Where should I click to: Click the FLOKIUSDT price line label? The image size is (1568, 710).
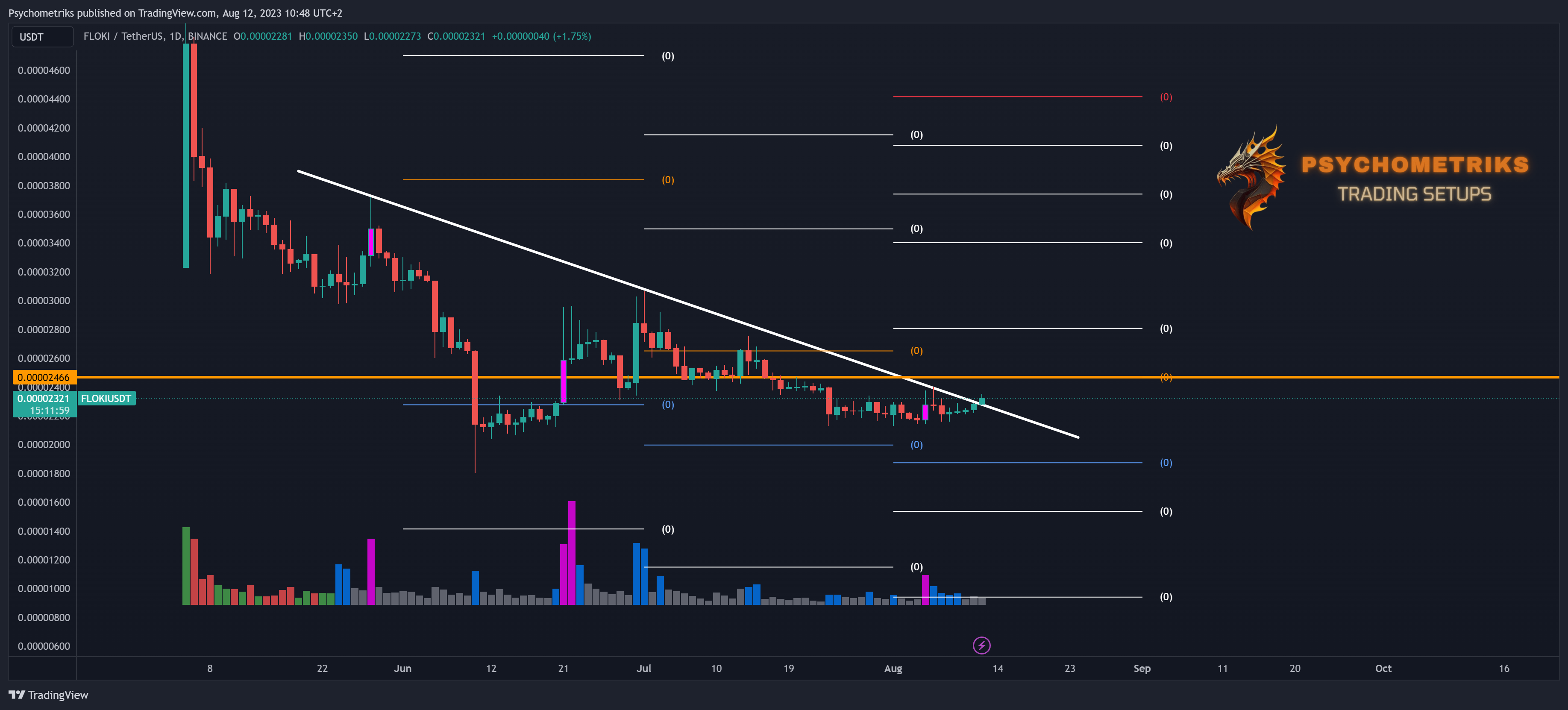(x=106, y=399)
